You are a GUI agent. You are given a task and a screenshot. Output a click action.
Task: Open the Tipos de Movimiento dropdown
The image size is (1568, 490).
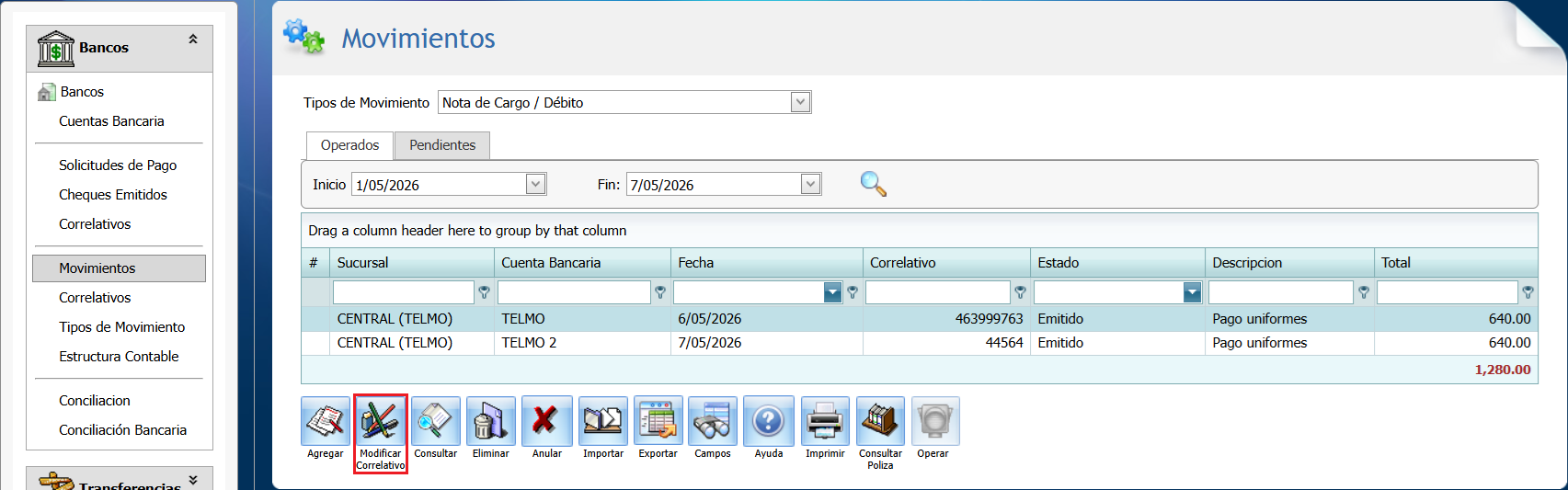pos(801,102)
